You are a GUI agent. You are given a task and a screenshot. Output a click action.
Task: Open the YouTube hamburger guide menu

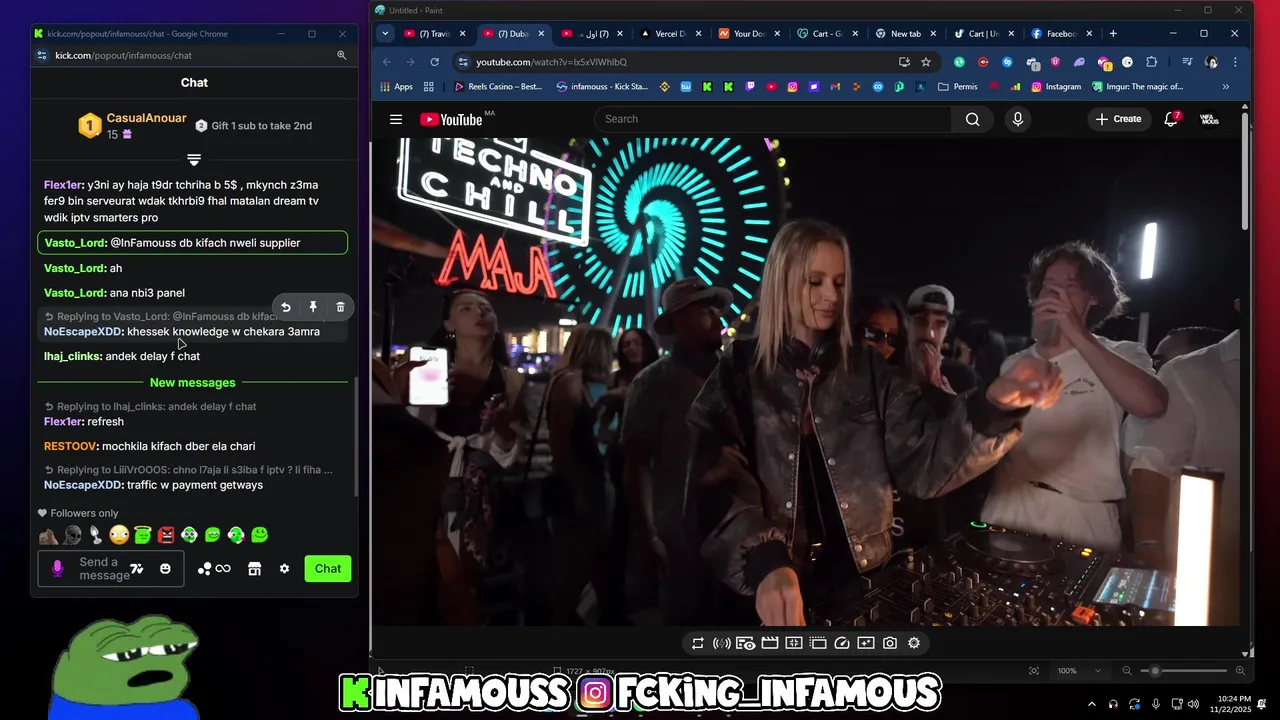click(x=396, y=119)
